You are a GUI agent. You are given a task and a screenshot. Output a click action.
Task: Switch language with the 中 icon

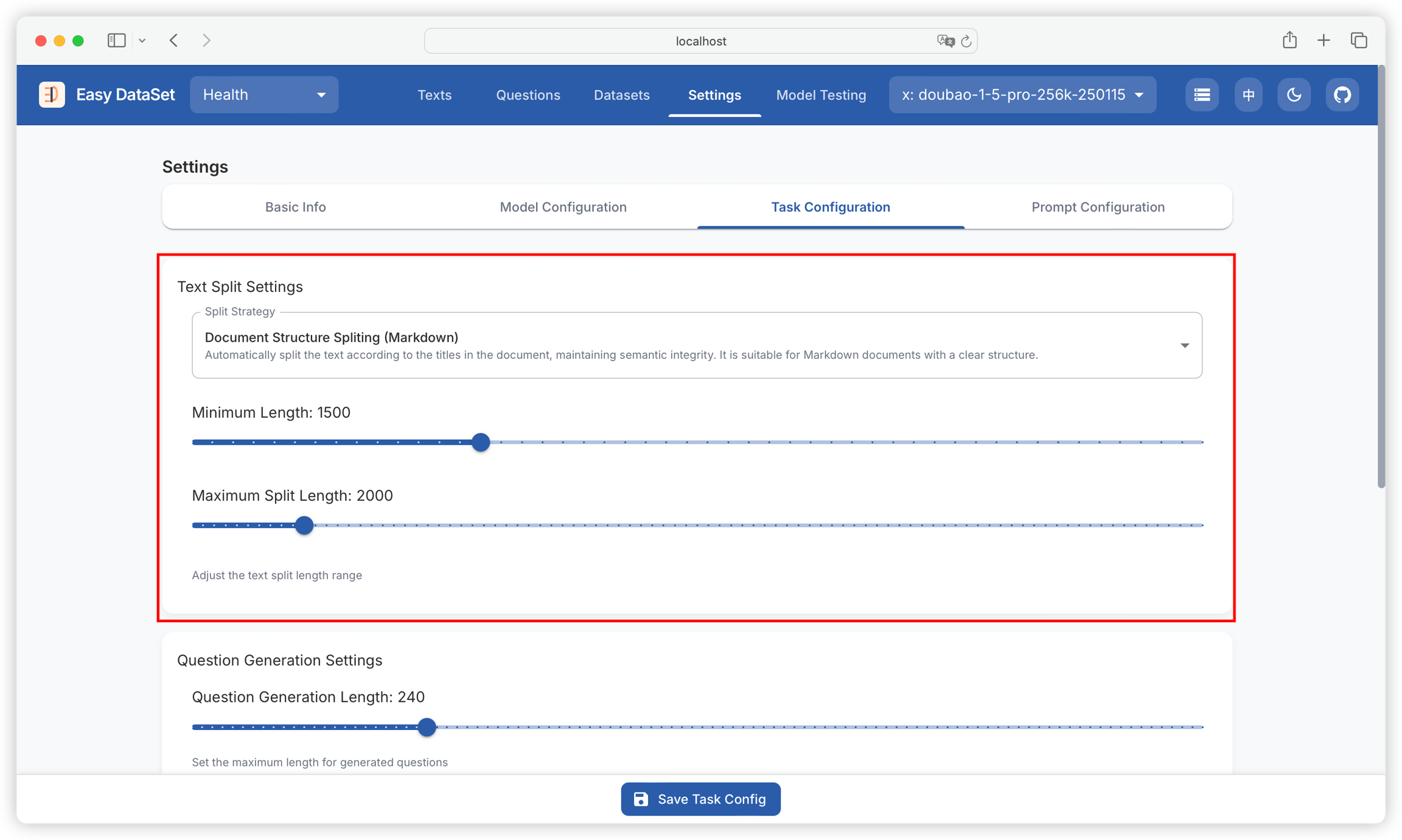pyautogui.click(x=1248, y=94)
